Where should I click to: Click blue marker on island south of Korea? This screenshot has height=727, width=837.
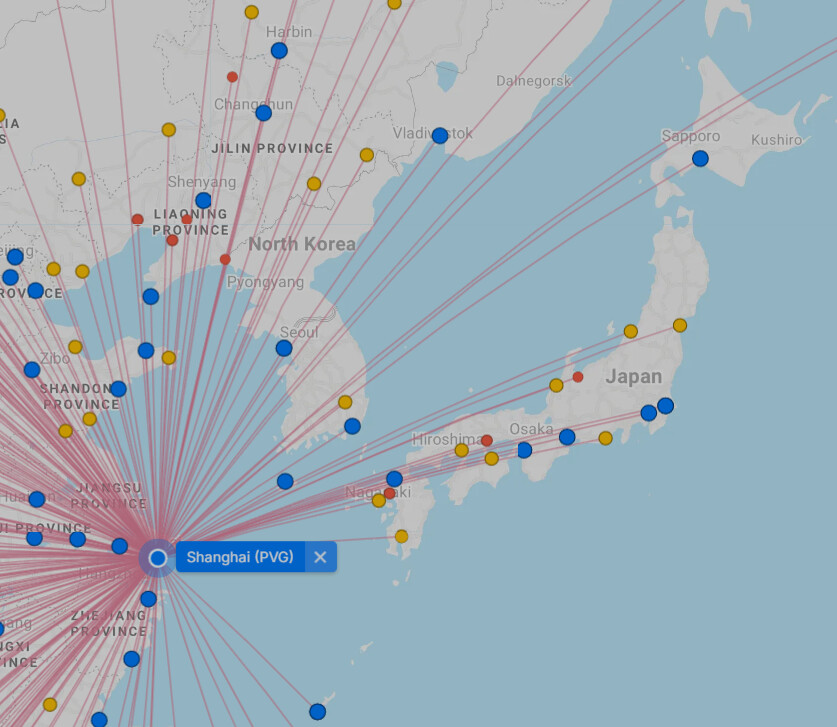click(x=285, y=481)
